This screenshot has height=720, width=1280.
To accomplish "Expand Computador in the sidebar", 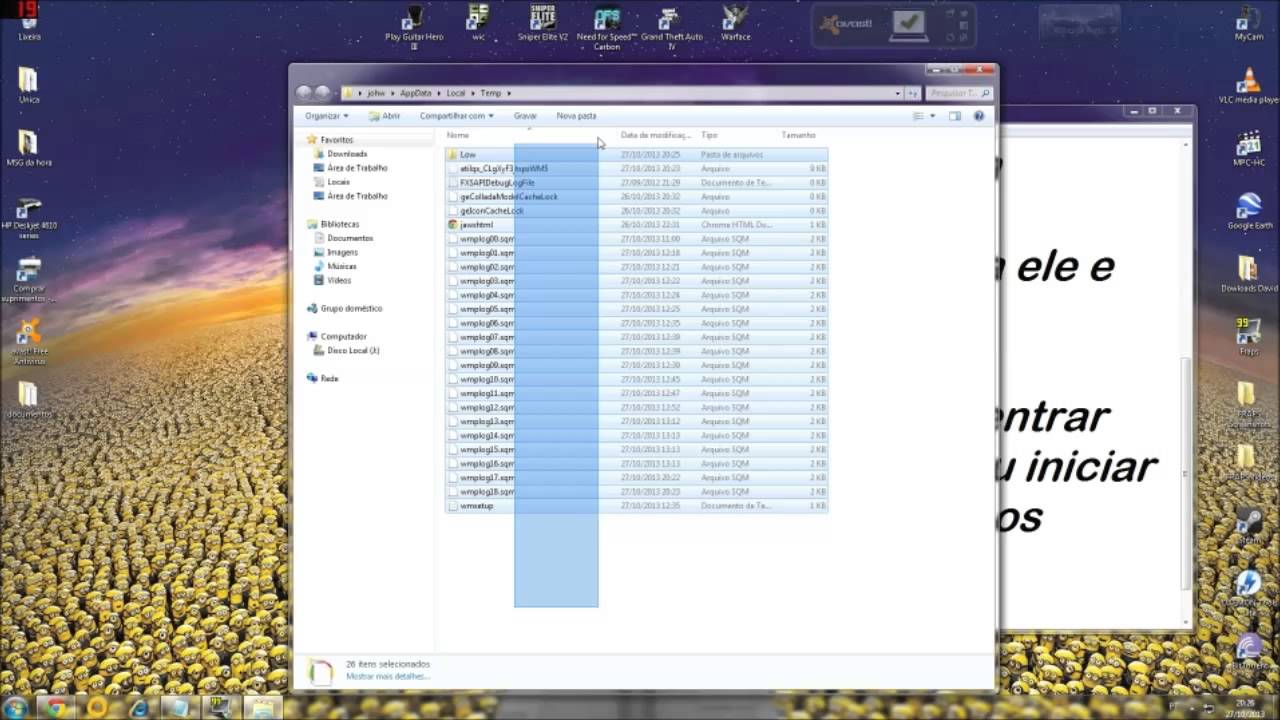I will (343, 336).
